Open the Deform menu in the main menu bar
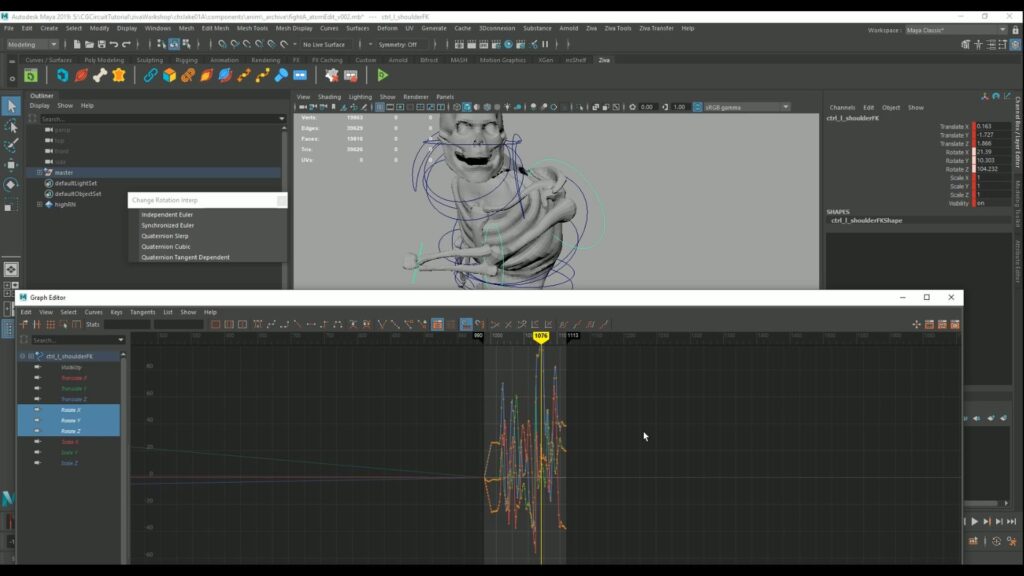Viewport: 1024px width, 576px height. pyautogui.click(x=387, y=29)
